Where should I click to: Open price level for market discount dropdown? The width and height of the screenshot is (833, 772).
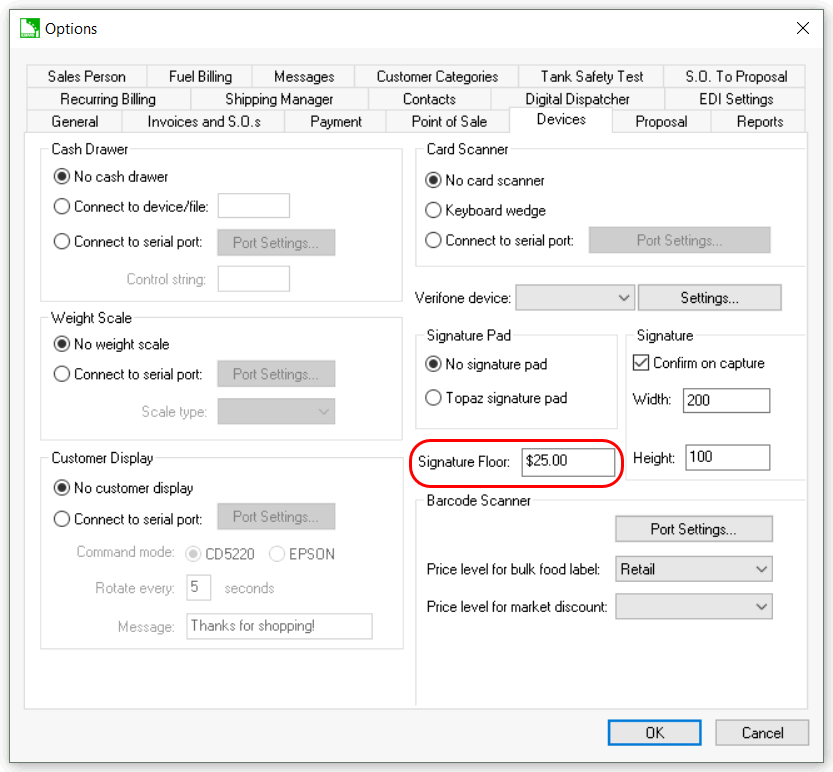click(694, 607)
